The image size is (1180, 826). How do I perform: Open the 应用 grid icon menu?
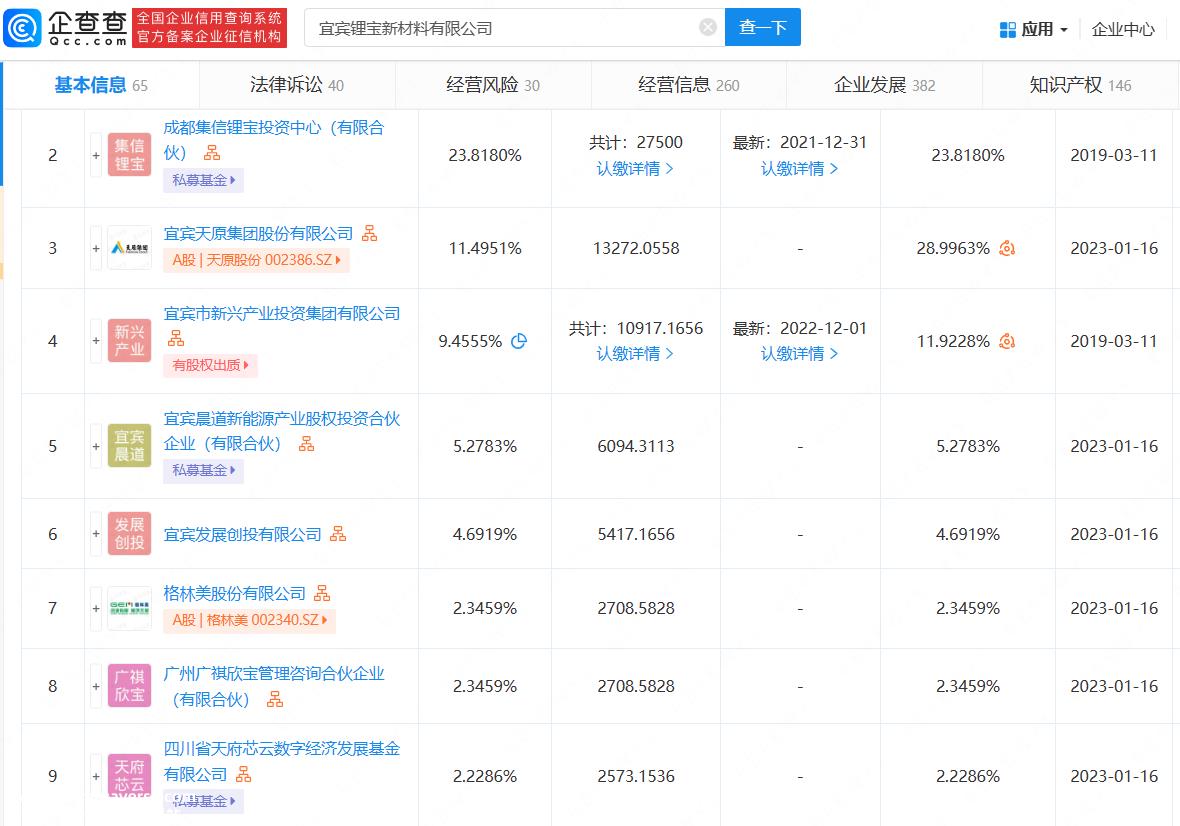pyautogui.click(x=1007, y=29)
